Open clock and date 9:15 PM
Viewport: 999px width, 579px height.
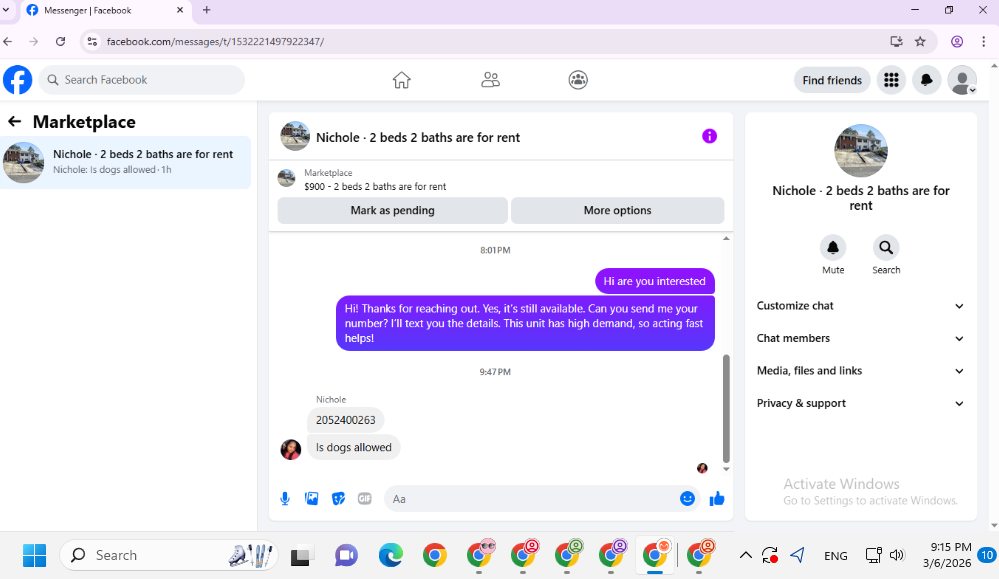[x=947, y=555]
